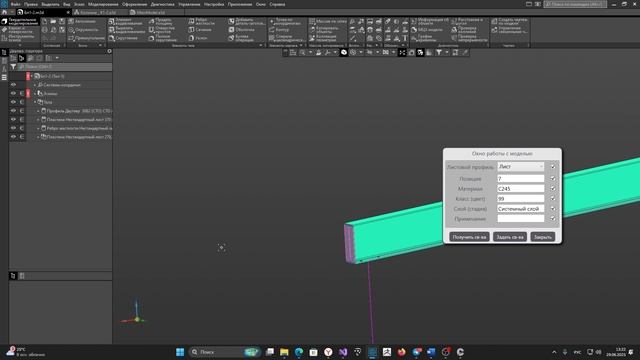640x360 pixels.
Task: Click the Получить св-ва button
Action: click(x=469, y=237)
